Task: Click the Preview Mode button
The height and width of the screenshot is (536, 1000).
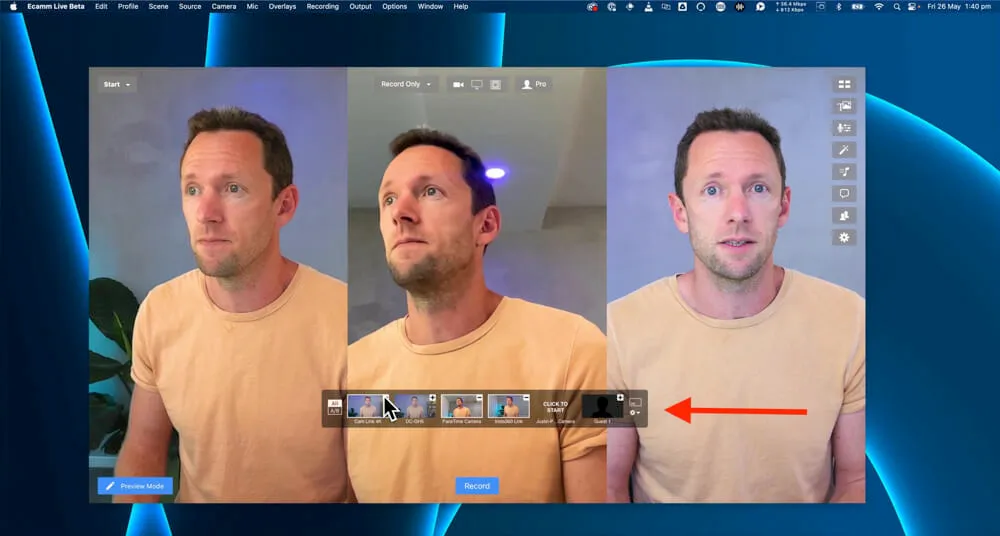Action: 135,486
